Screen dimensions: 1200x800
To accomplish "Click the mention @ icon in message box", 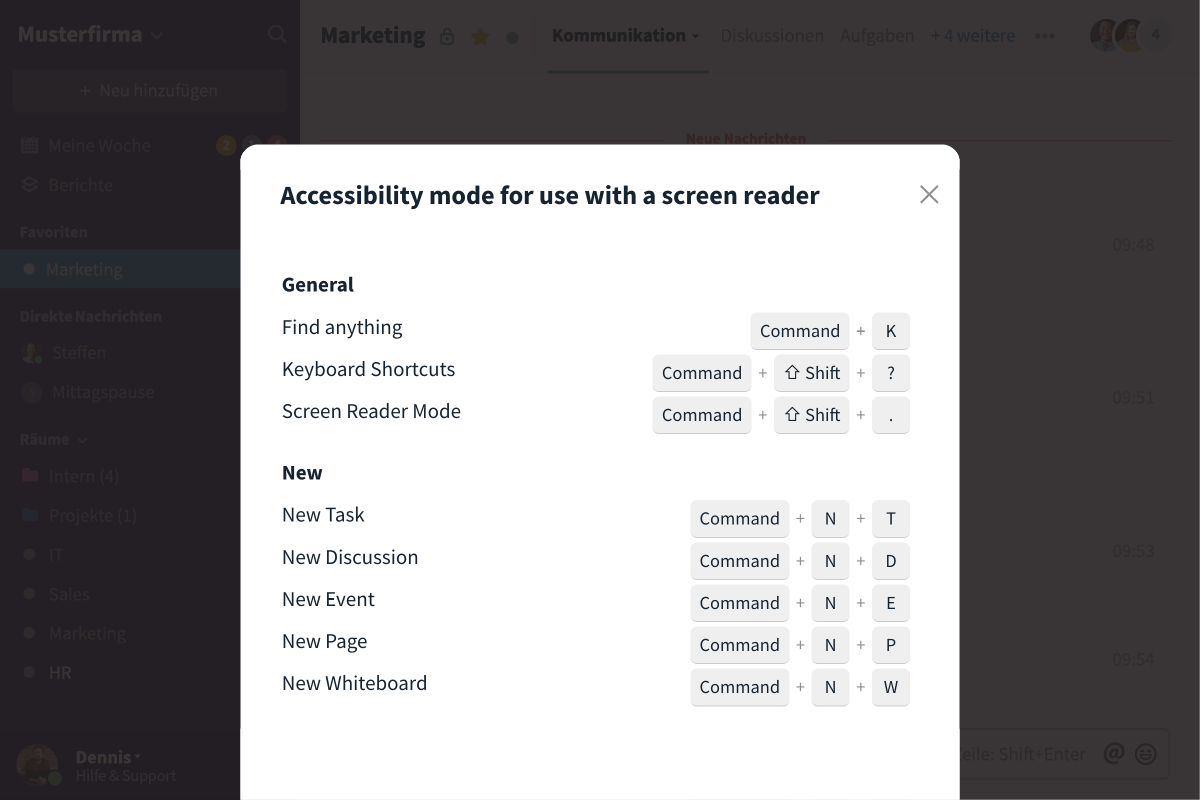I will coord(1113,753).
